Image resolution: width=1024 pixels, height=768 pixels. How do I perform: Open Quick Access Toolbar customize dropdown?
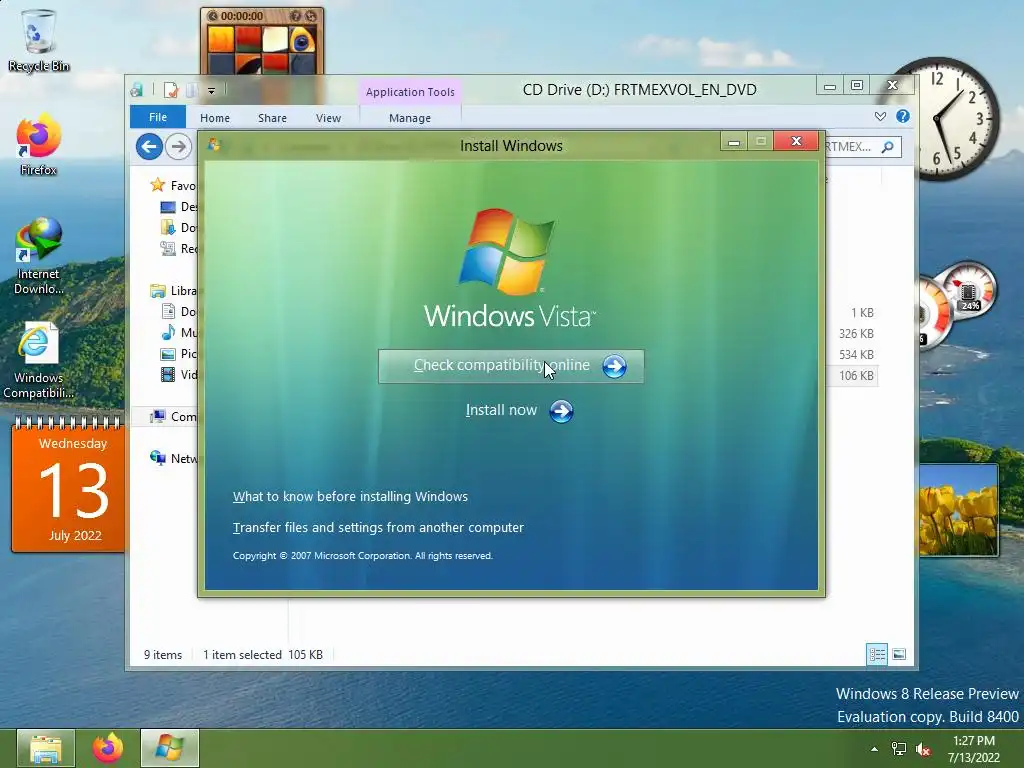[x=212, y=91]
